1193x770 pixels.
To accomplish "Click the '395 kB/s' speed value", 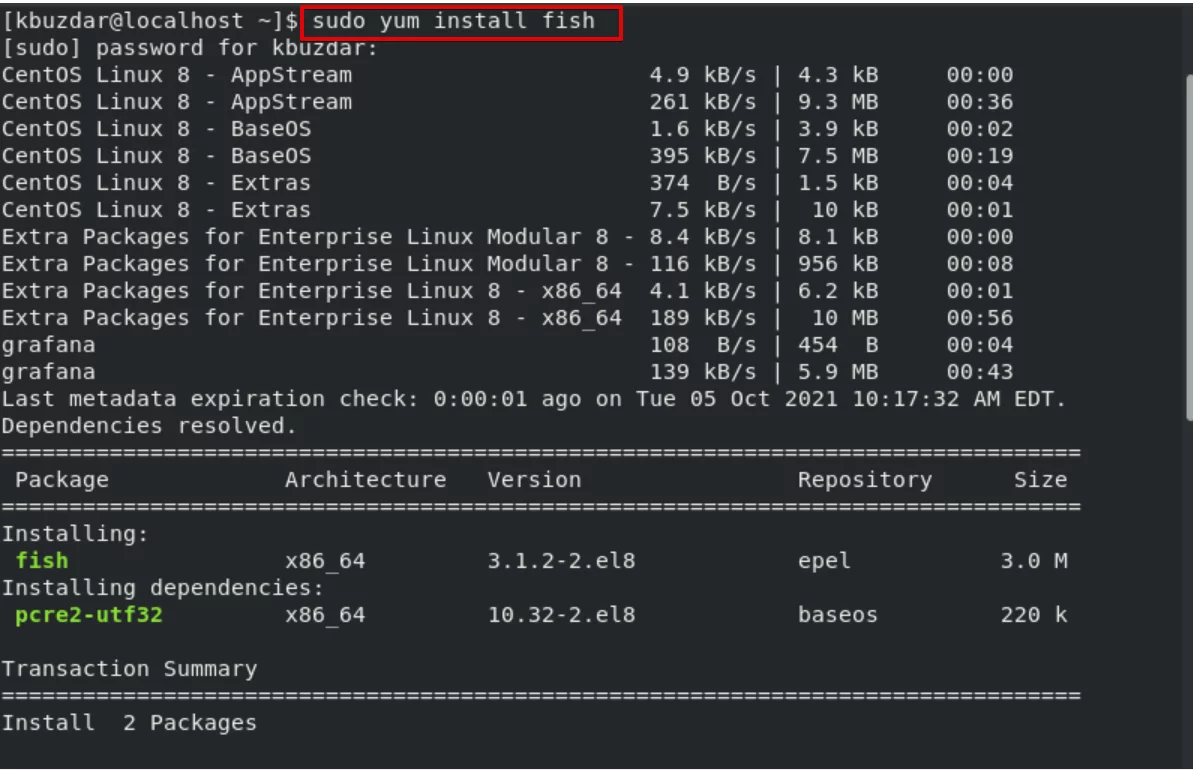I will tap(703, 156).
